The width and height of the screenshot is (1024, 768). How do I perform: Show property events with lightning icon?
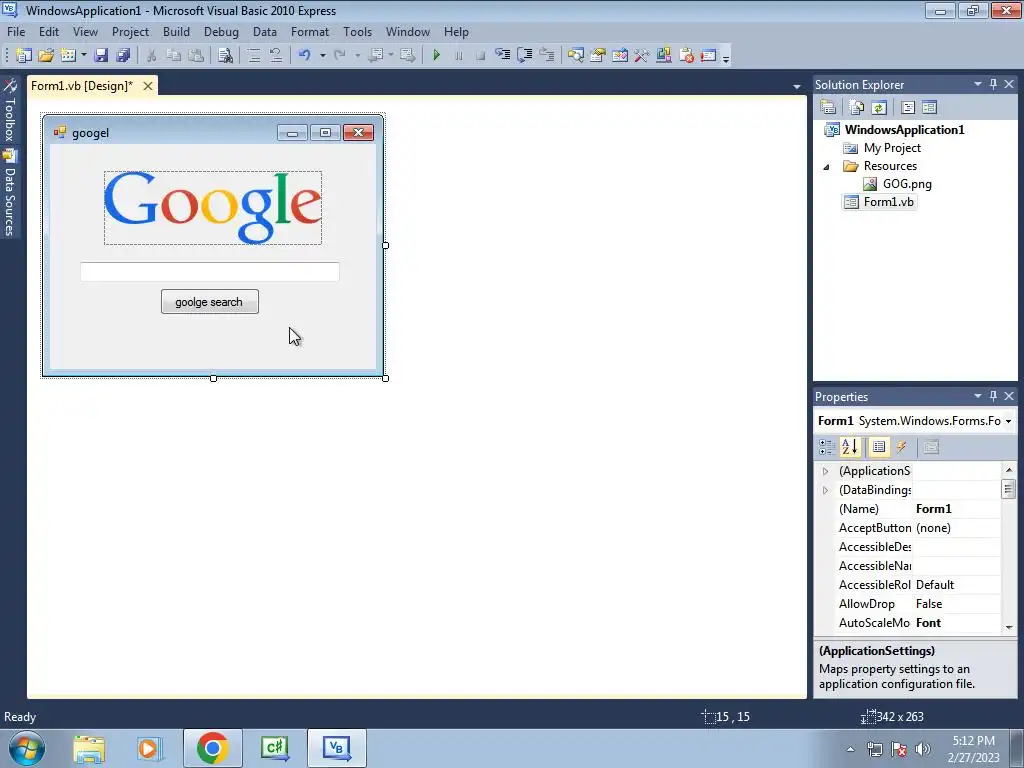[902, 447]
